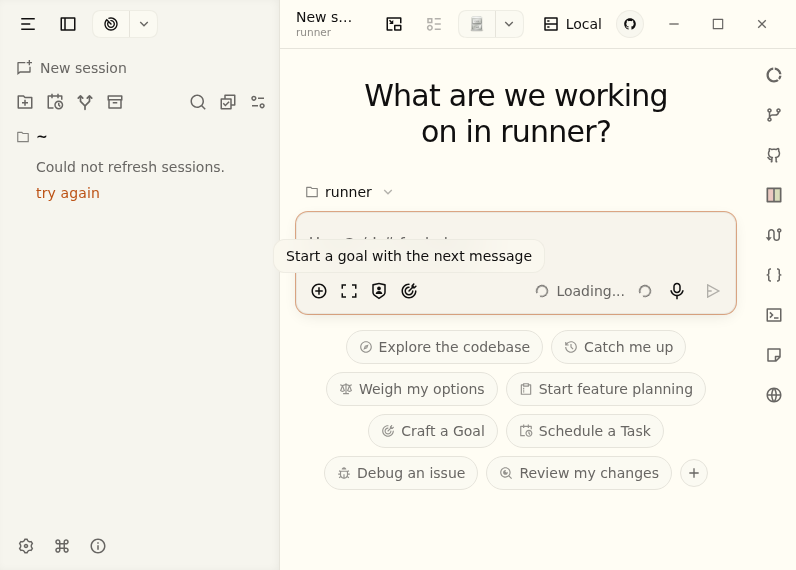Image resolution: width=796 pixels, height=570 pixels.
Task: Open the usage ring icon in right rail
Action: 774,75
